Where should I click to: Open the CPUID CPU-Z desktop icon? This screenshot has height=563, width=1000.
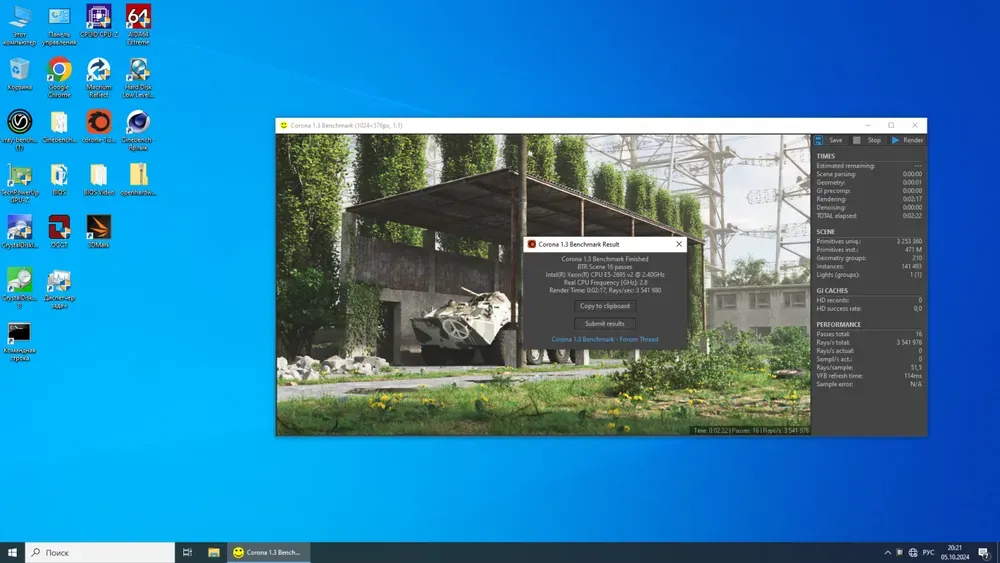pyautogui.click(x=99, y=22)
